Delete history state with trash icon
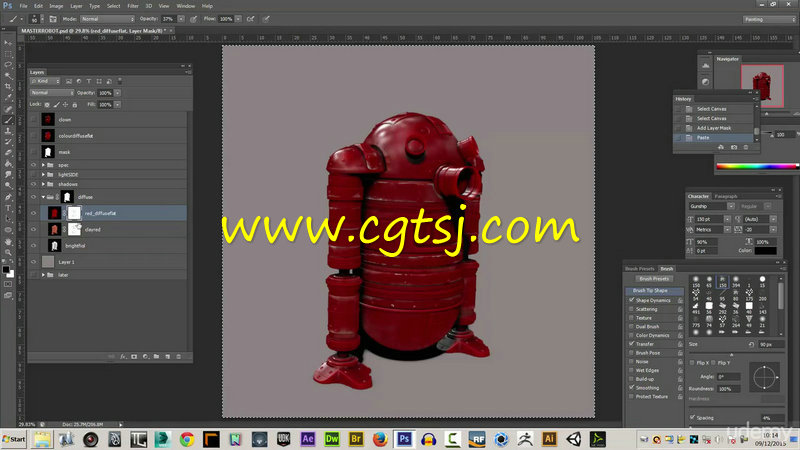The width and height of the screenshot is (800, 450). click(x=745, y=147)
